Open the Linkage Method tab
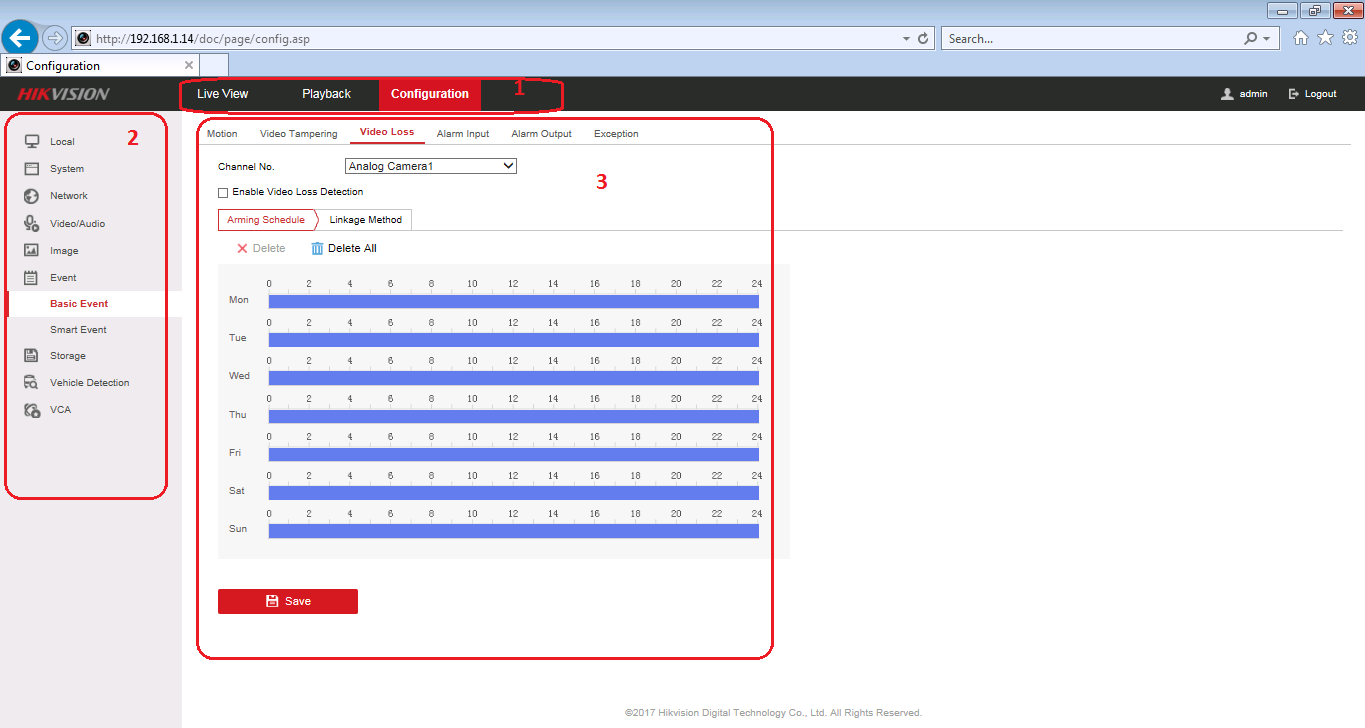Viewport: 1365px width, 728px height. point(365,220)
